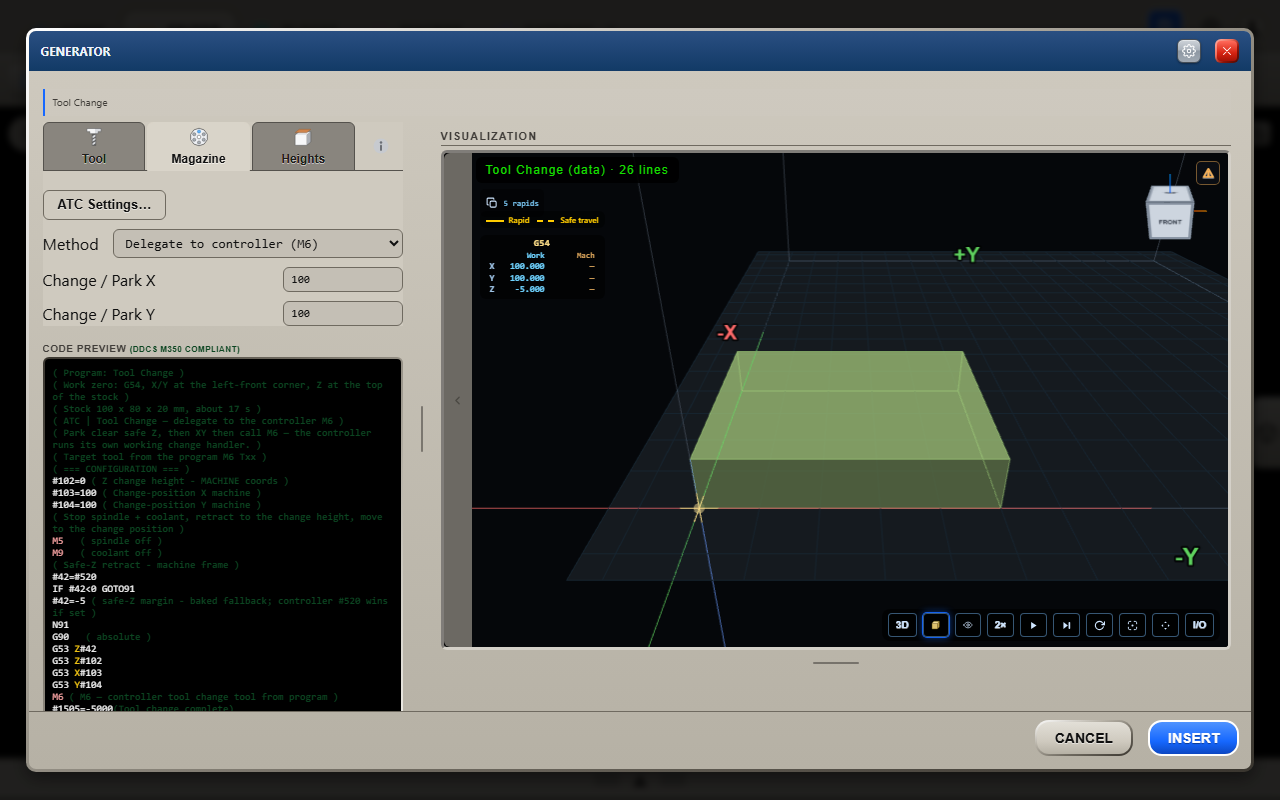The width and height of the screenshot is (1280, 800).
Task: Click Cancel to discard the generator
Action: click(x=1084, y=738)
